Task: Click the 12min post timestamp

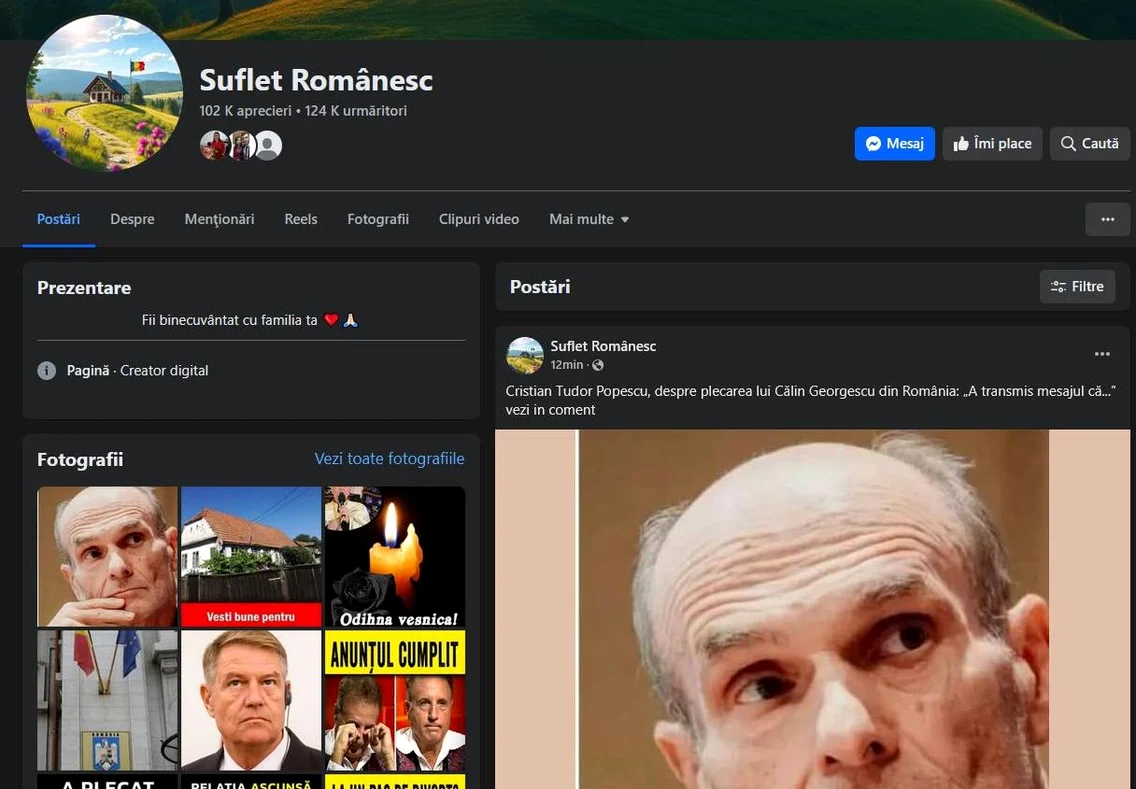Action: click(567, 365)
